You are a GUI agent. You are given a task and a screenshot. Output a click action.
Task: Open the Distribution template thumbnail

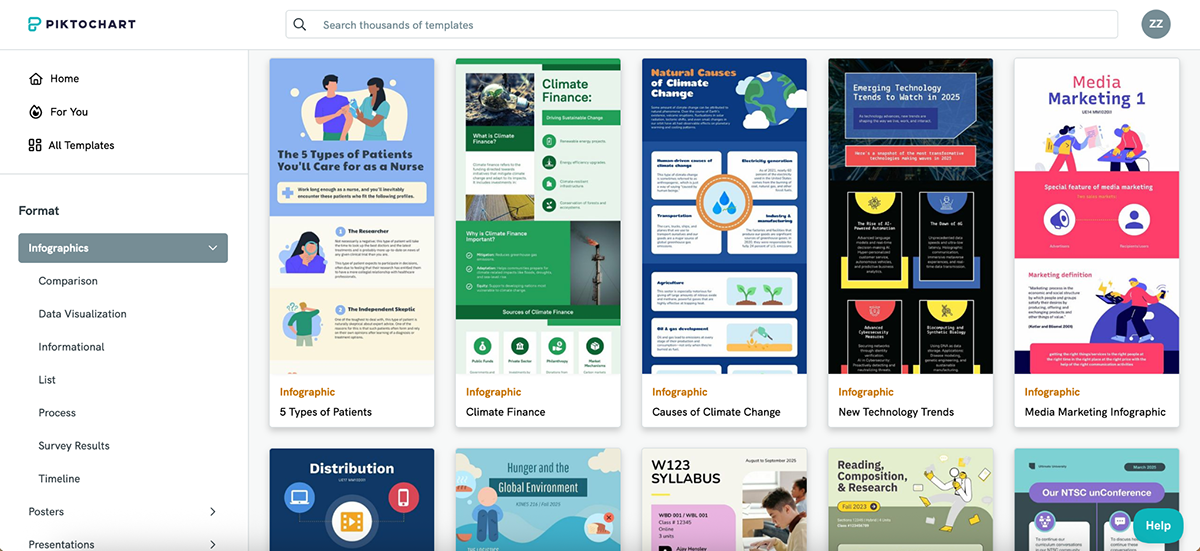pos(352,500)
